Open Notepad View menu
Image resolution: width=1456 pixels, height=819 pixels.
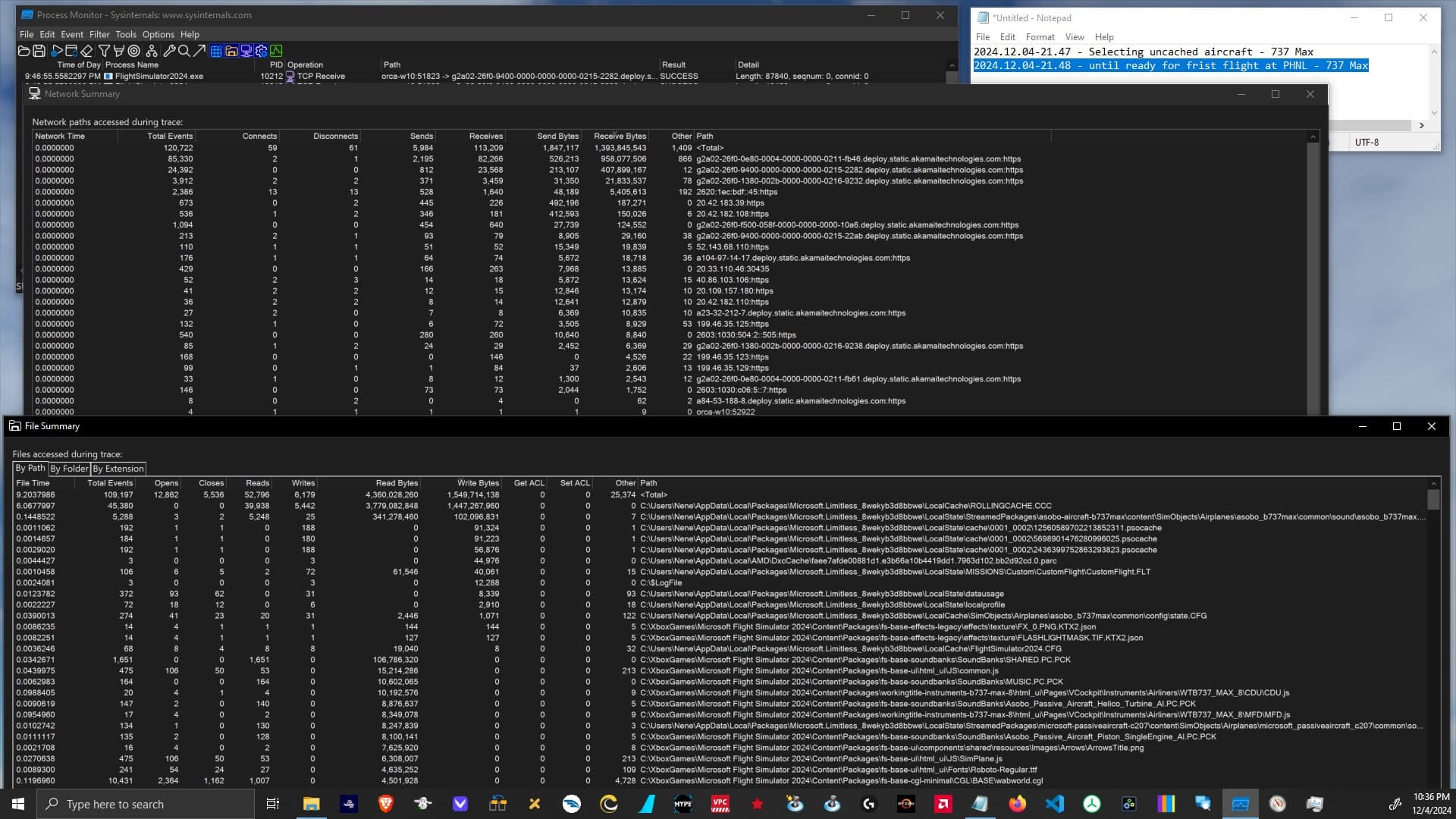pos(1075,36)
